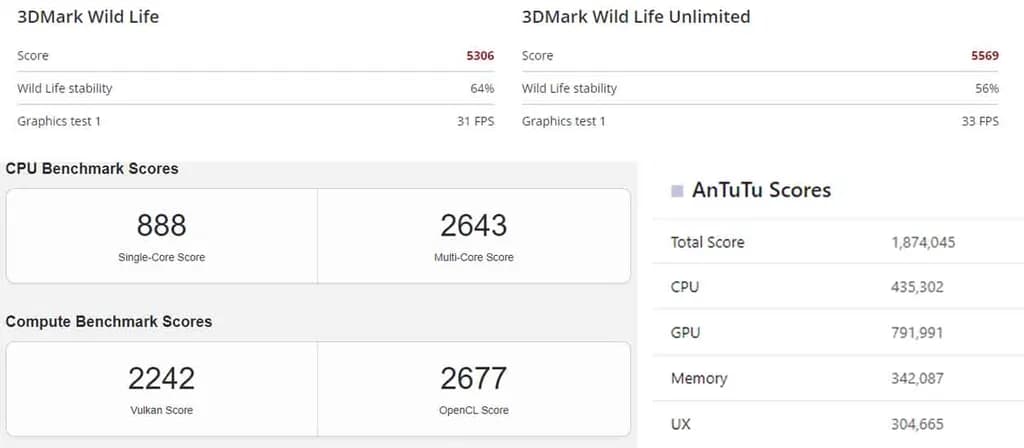Viewport: 1024px width, 448px height.
Task: Select the 64% Wild Life stability value
Action: (482, 88)
